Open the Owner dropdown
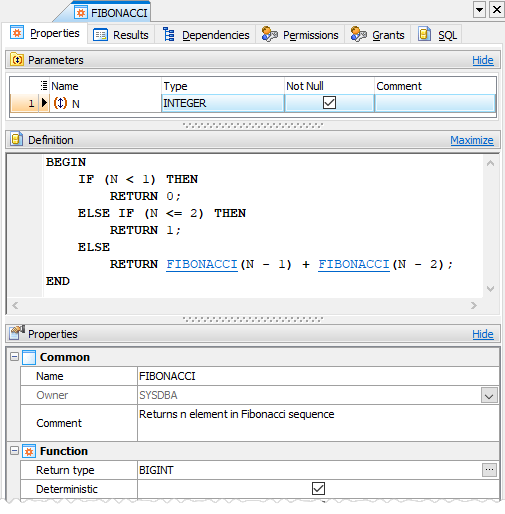 (x=489, y=396)
